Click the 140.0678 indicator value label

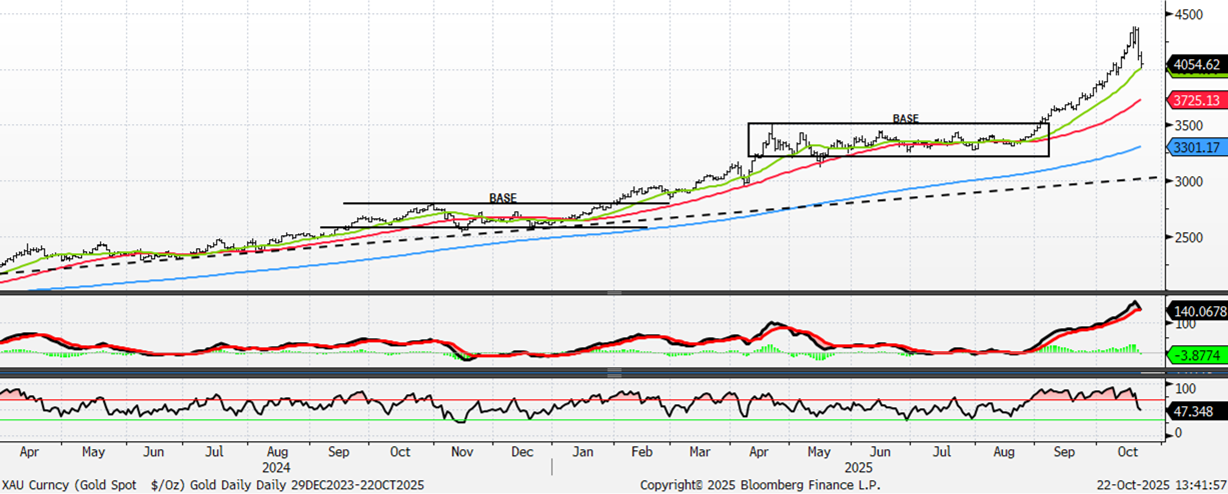tap(1198, 312)
